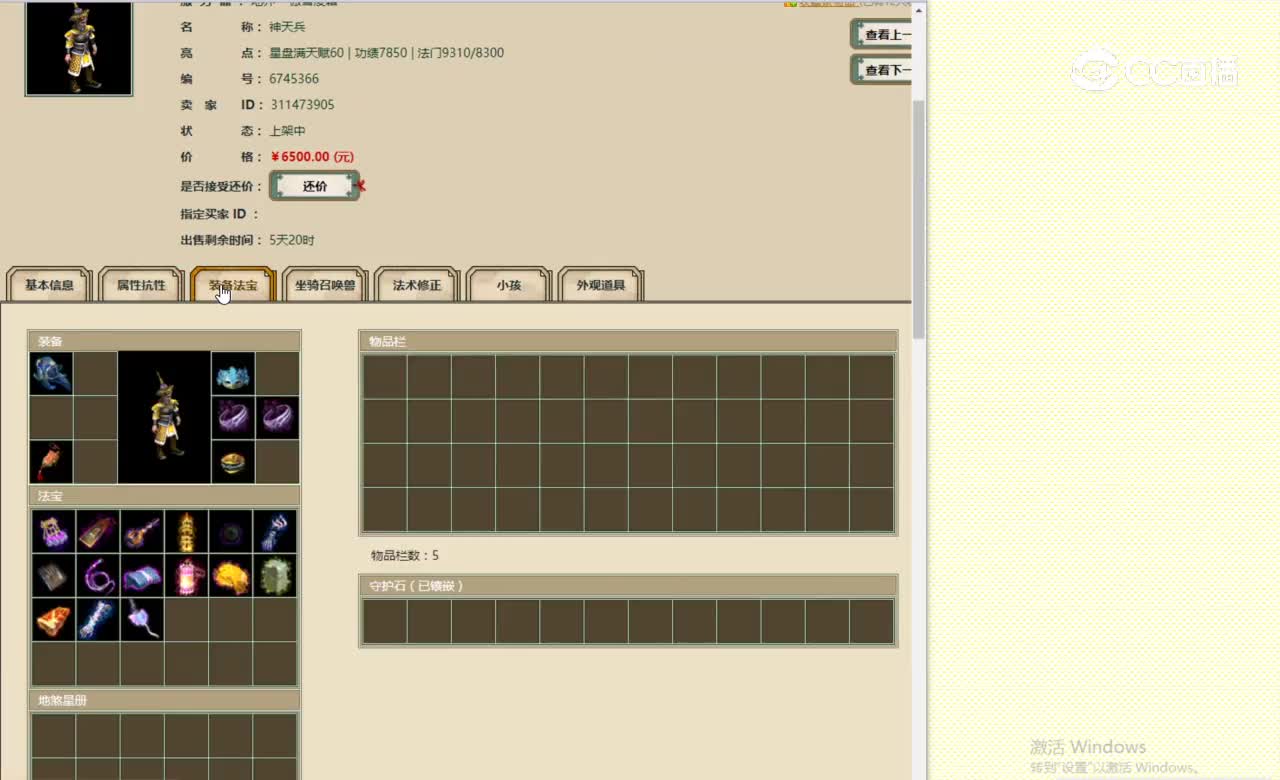Select the dark orb treasure icon
Viewport: 1280px width, 780px height.
(x=230, y=531)
